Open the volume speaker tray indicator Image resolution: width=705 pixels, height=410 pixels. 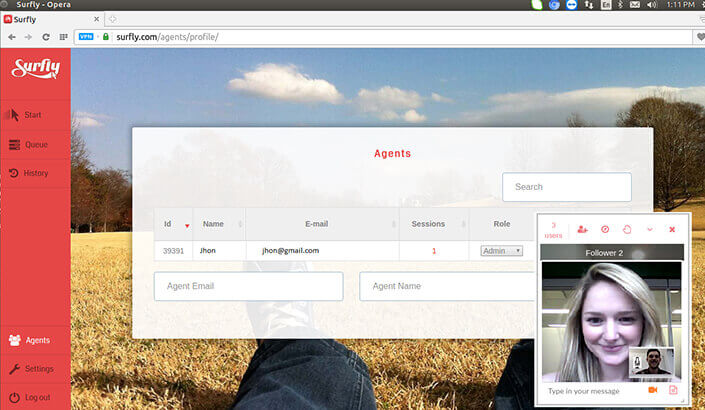click(651, 5)
